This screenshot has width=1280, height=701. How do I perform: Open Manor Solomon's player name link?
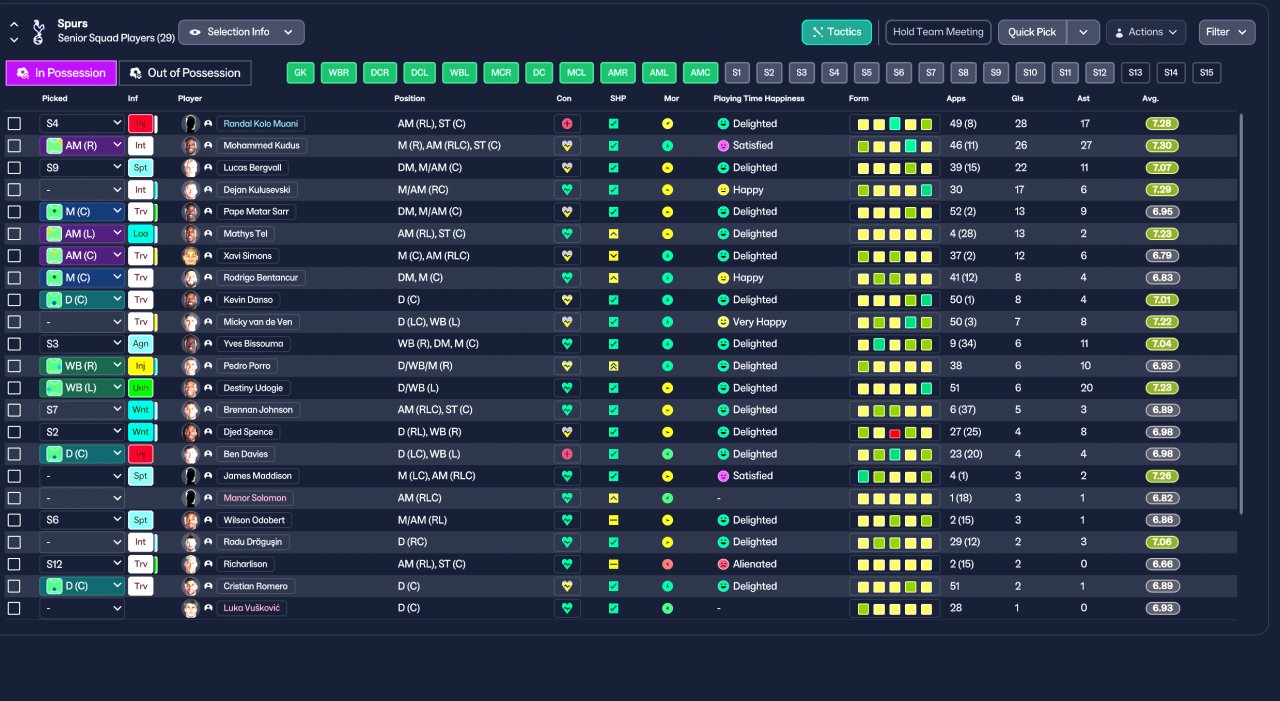tap(255, 498)
